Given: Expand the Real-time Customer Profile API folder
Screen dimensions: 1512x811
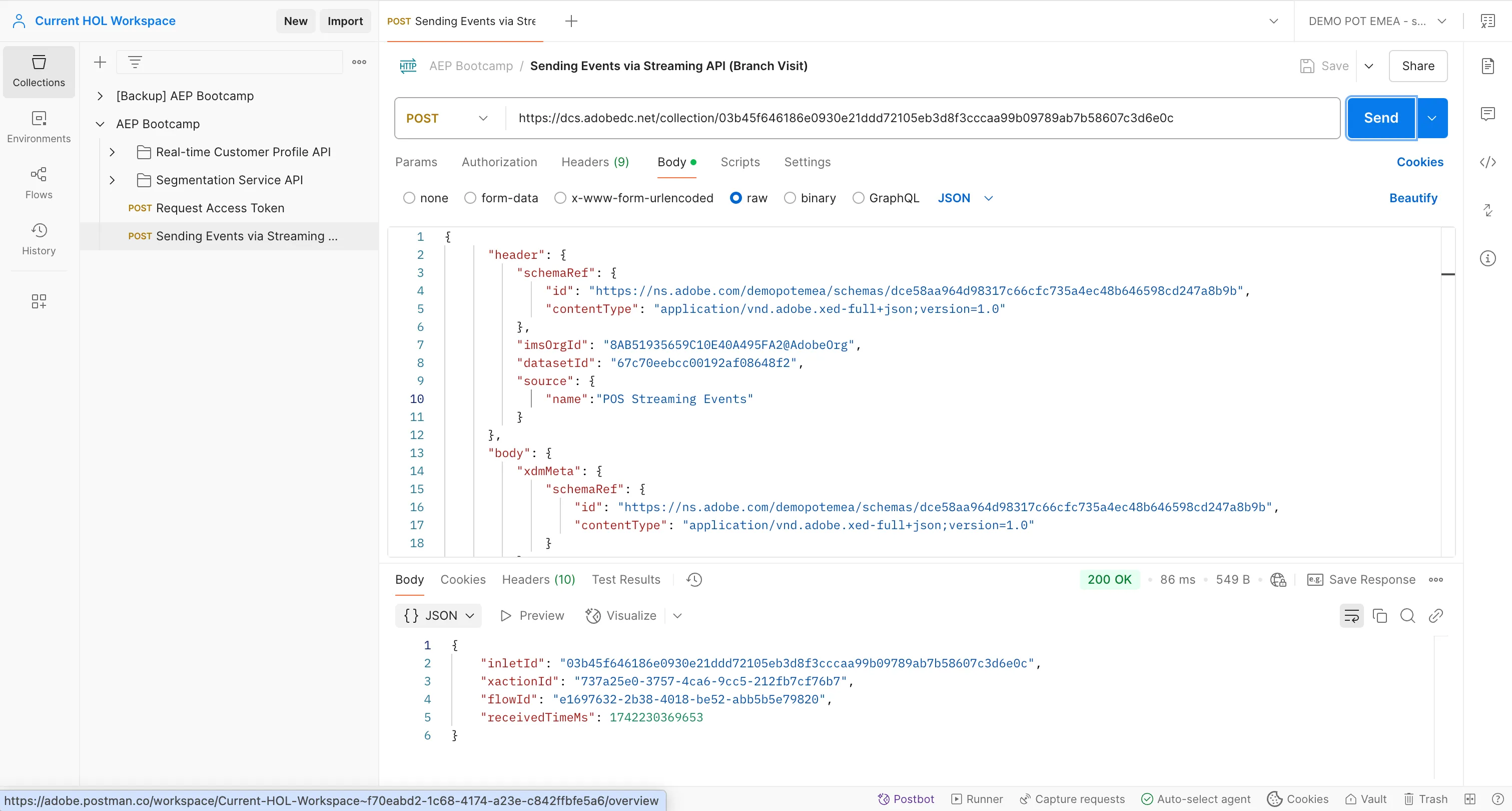Looking at the screenshot, I should click(112, 152).
